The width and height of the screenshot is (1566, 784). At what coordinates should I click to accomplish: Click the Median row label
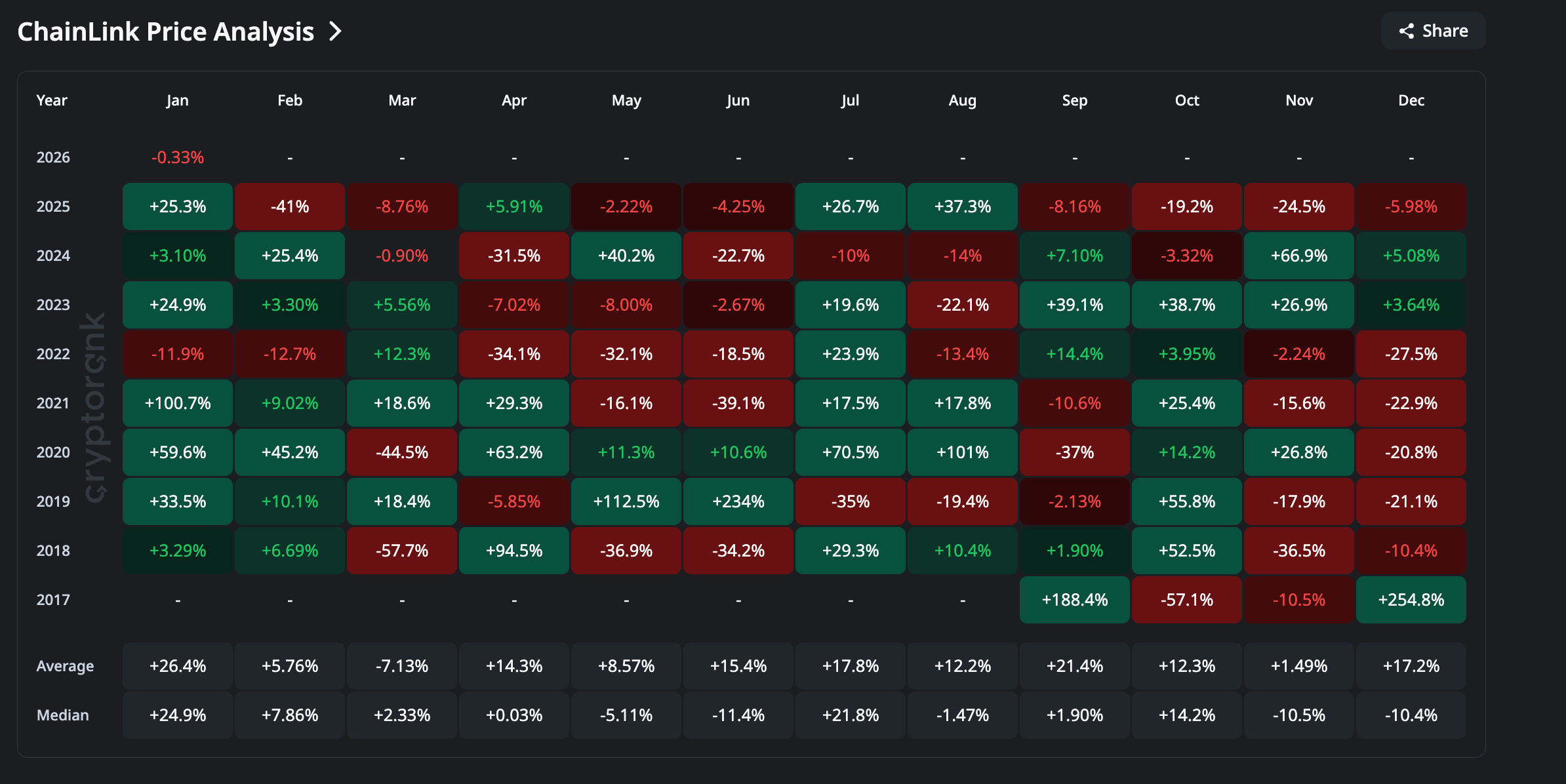(x=63, y=715)
